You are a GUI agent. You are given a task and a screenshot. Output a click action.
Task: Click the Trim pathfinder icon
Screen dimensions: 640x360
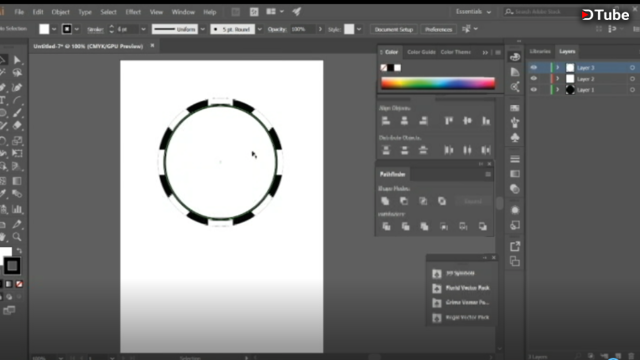tap(405, 227)
